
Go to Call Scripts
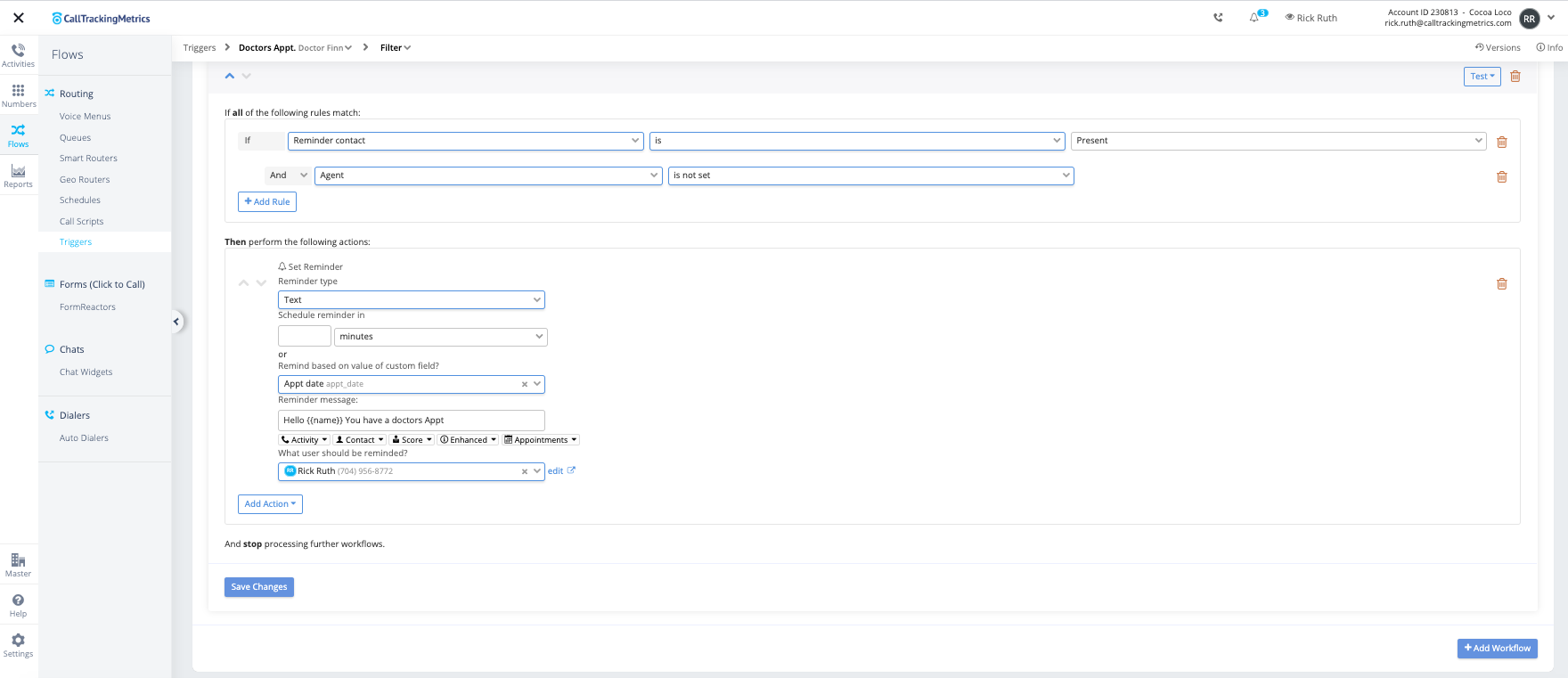click(82, 222)
